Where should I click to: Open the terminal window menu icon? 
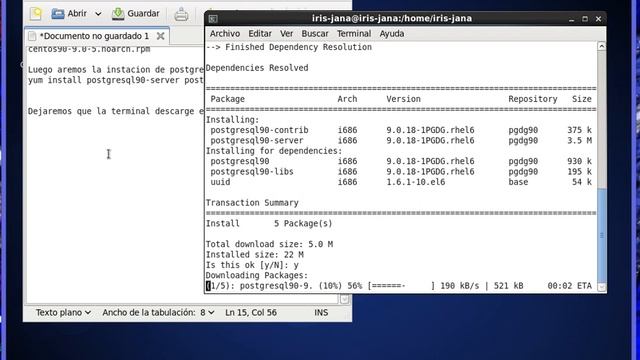(x=213, y=19)
